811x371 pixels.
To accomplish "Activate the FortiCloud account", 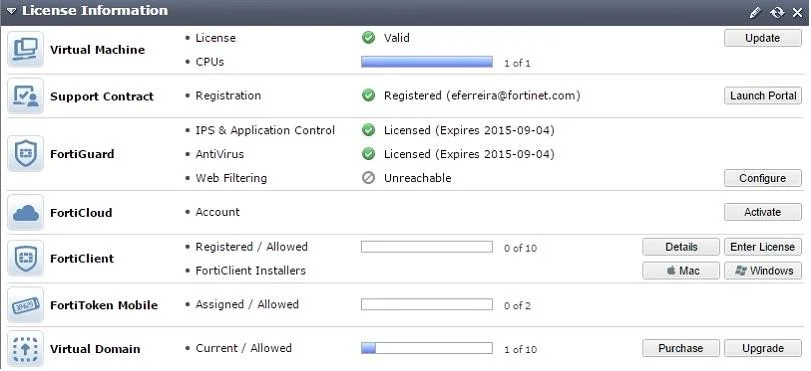I will [762, 212].
